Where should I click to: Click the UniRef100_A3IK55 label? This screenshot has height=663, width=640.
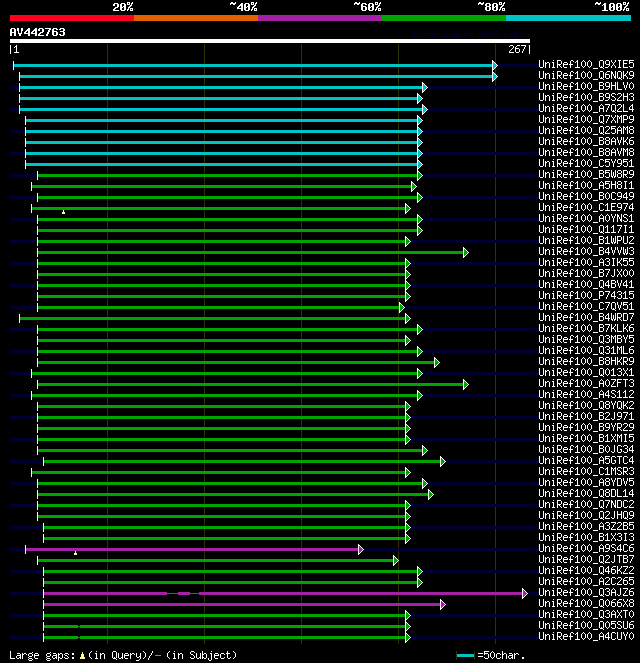pos(586,262)
